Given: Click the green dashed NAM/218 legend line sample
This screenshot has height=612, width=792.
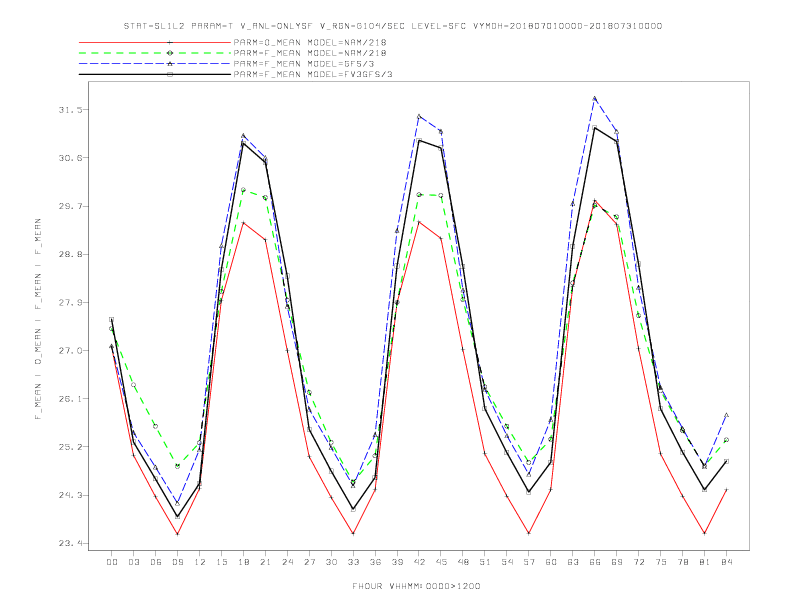Looking at the screenshot, I should point(155,53).
